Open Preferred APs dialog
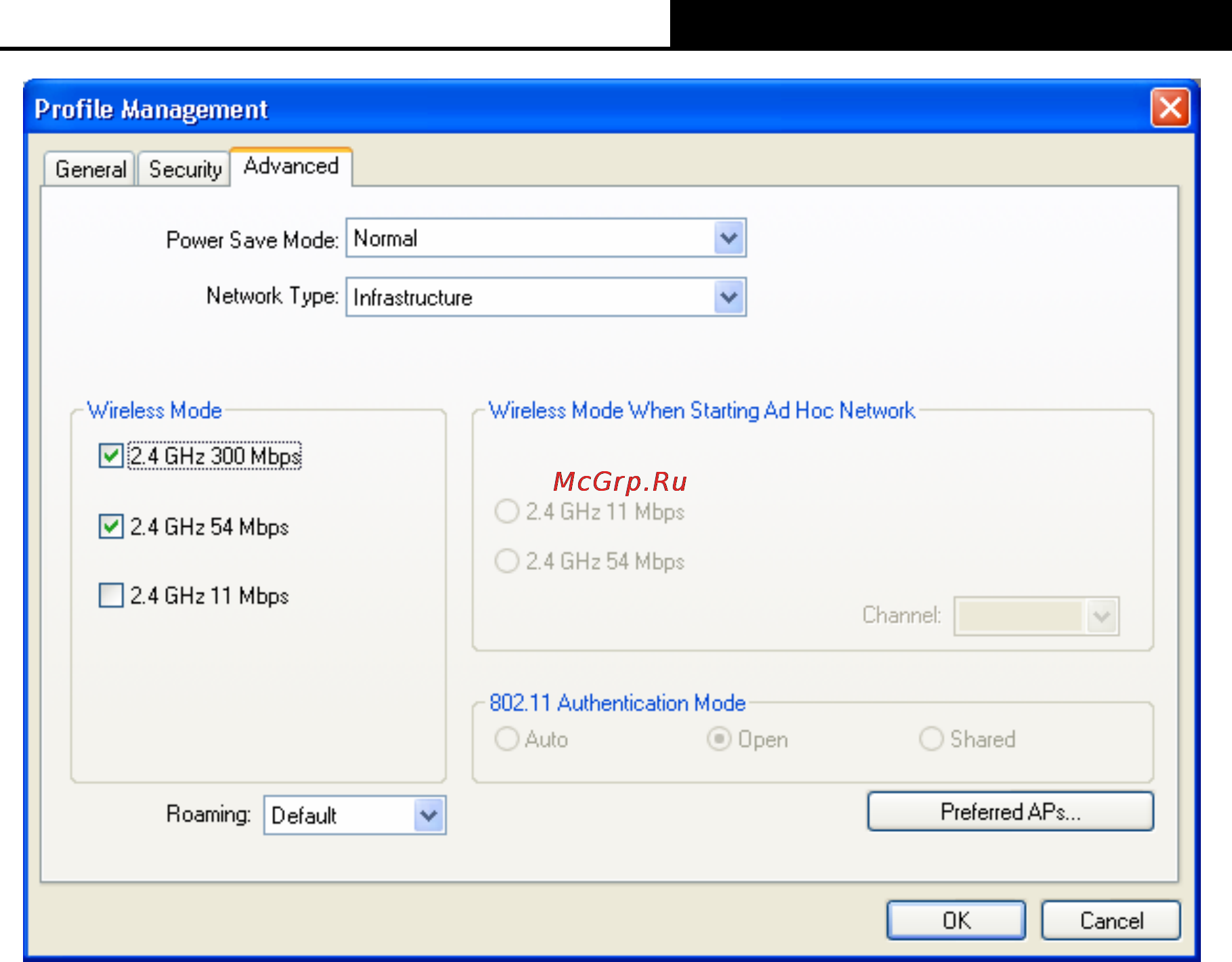1232x962 pixels. click(x=1011, y=811)
